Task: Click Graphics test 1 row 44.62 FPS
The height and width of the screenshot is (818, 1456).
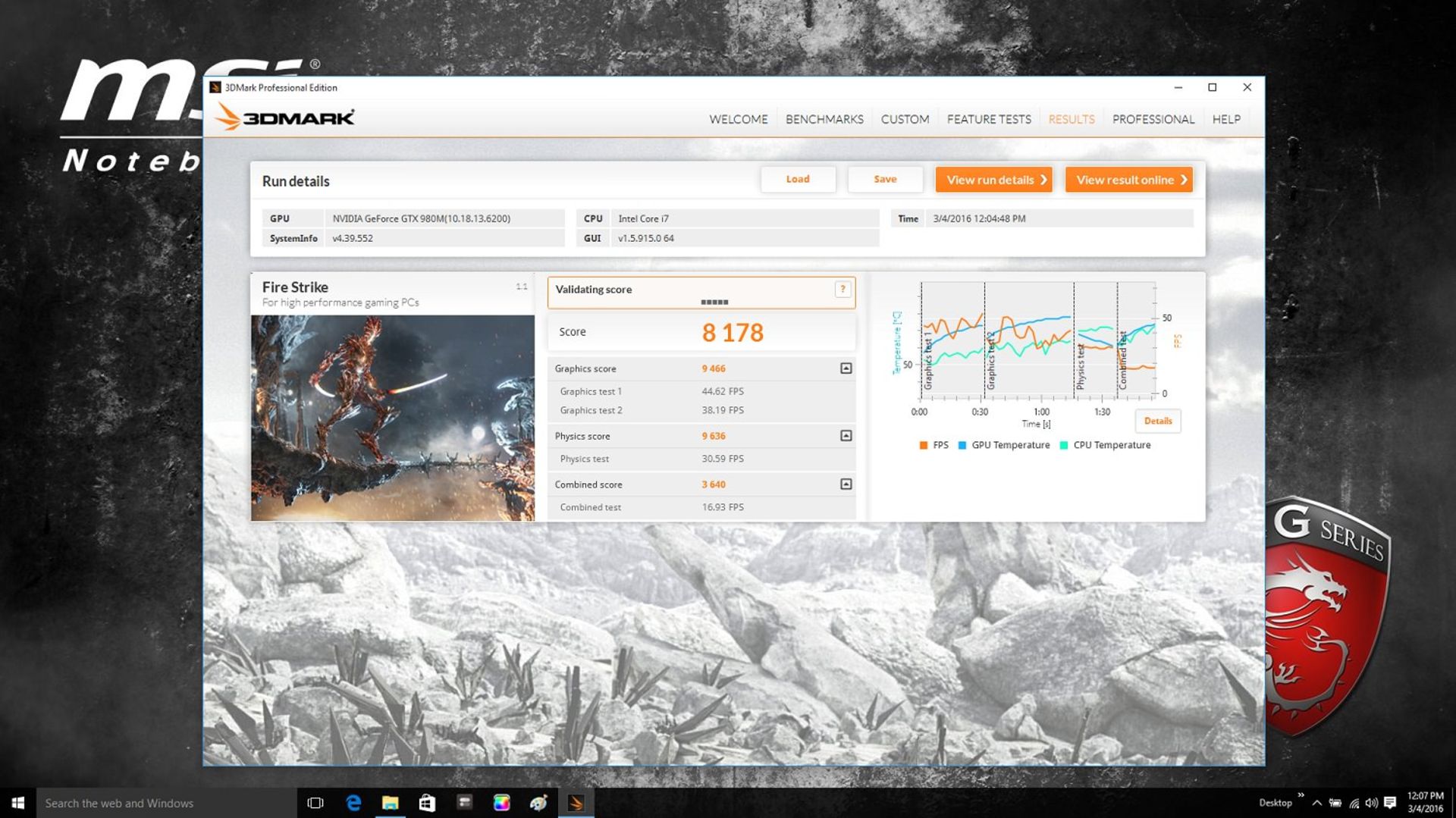Action: (701, 391)
